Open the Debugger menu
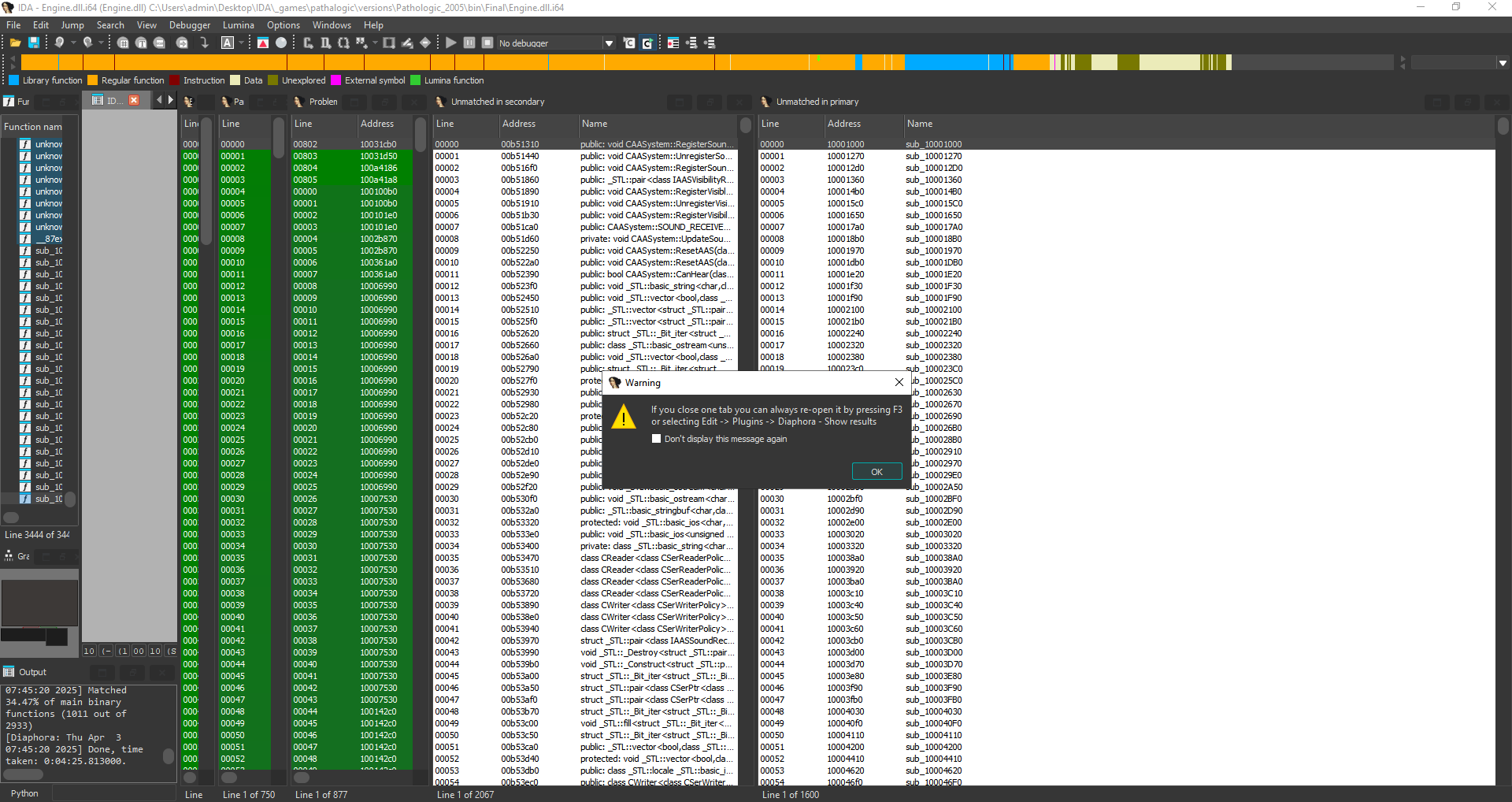 click(x=190, y=25)
